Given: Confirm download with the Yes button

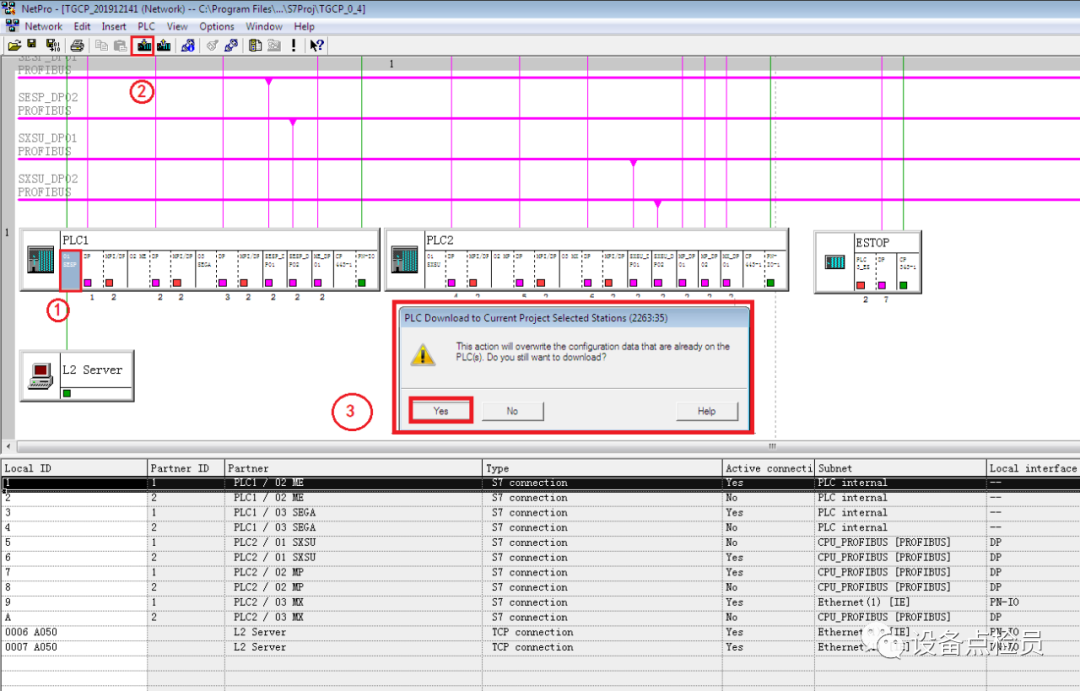Looking at the screenshot, I should 441,411.
